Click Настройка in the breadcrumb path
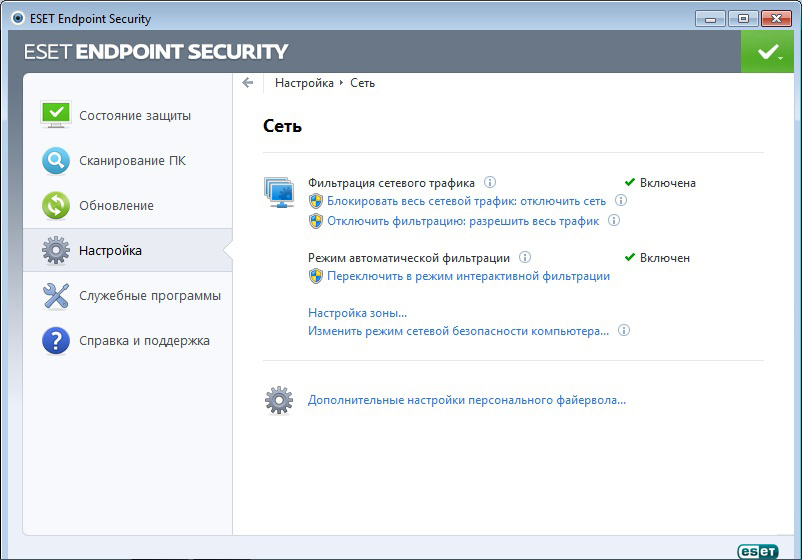The image size is (802, 560). pyautogui.click(x=304, y=83)
